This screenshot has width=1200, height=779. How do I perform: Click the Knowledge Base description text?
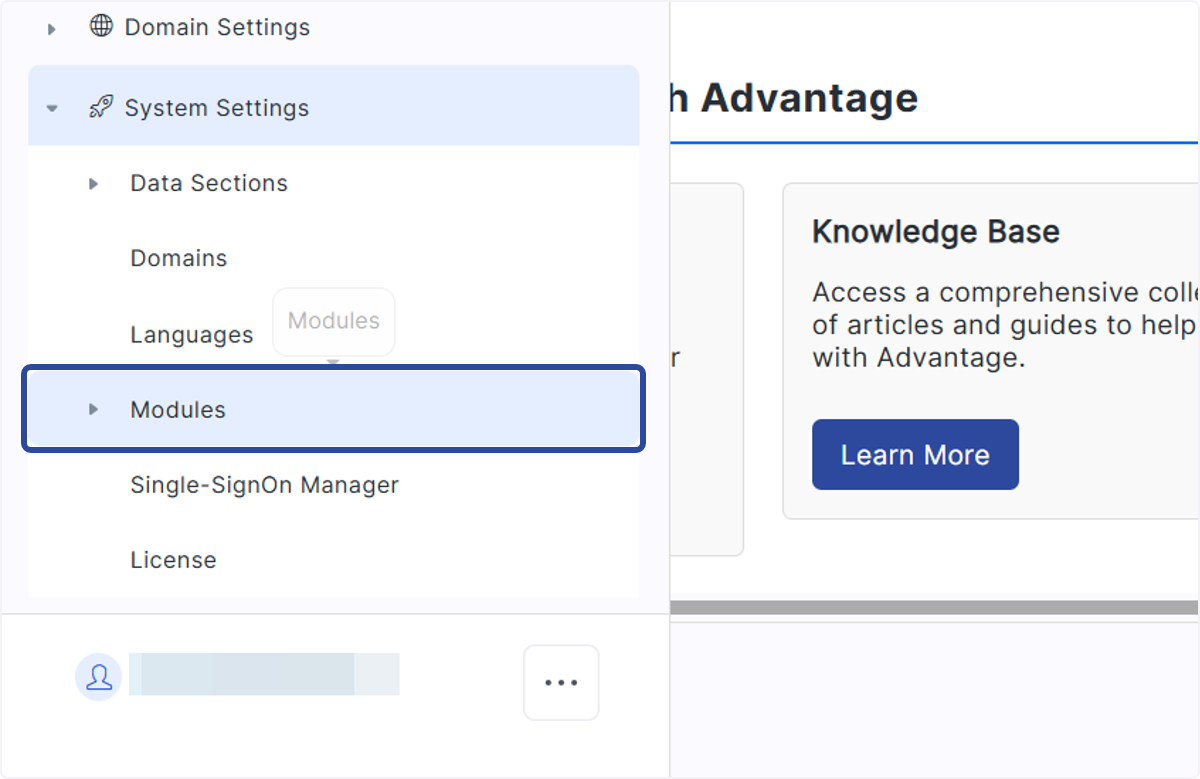pyautogui.click(x=1005, y=325)
